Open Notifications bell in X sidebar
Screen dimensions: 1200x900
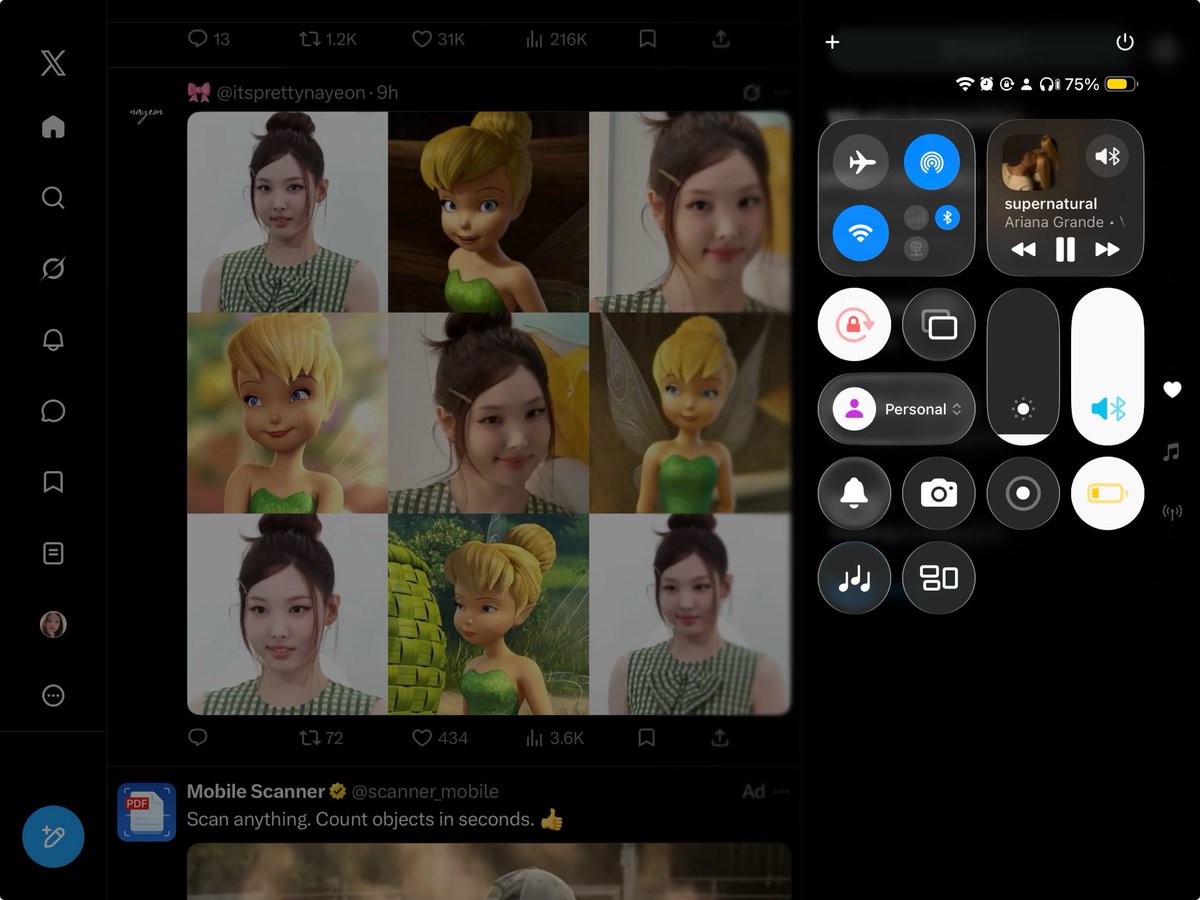tap(53, 340)
